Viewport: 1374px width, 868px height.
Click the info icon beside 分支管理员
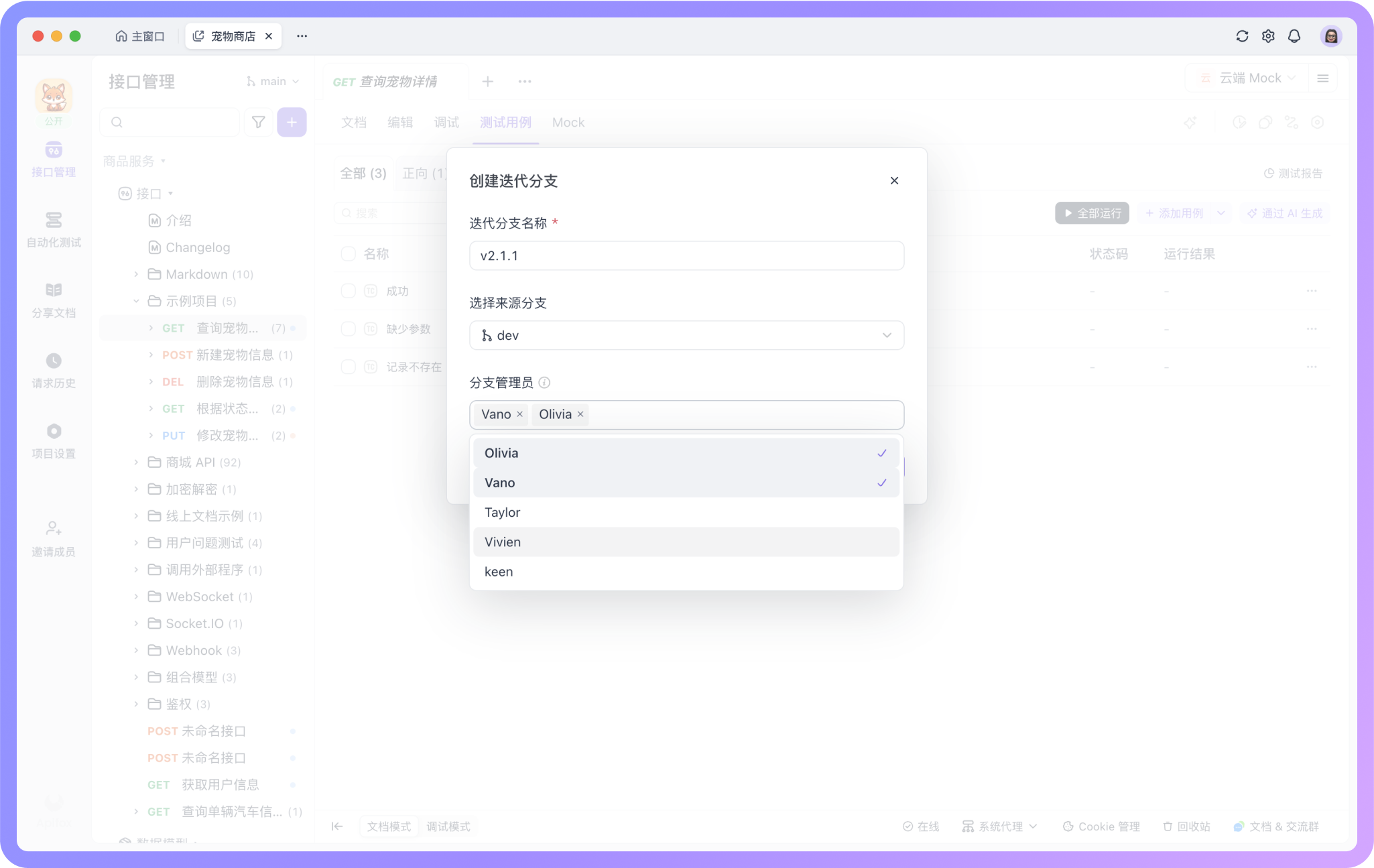(544, 383)
